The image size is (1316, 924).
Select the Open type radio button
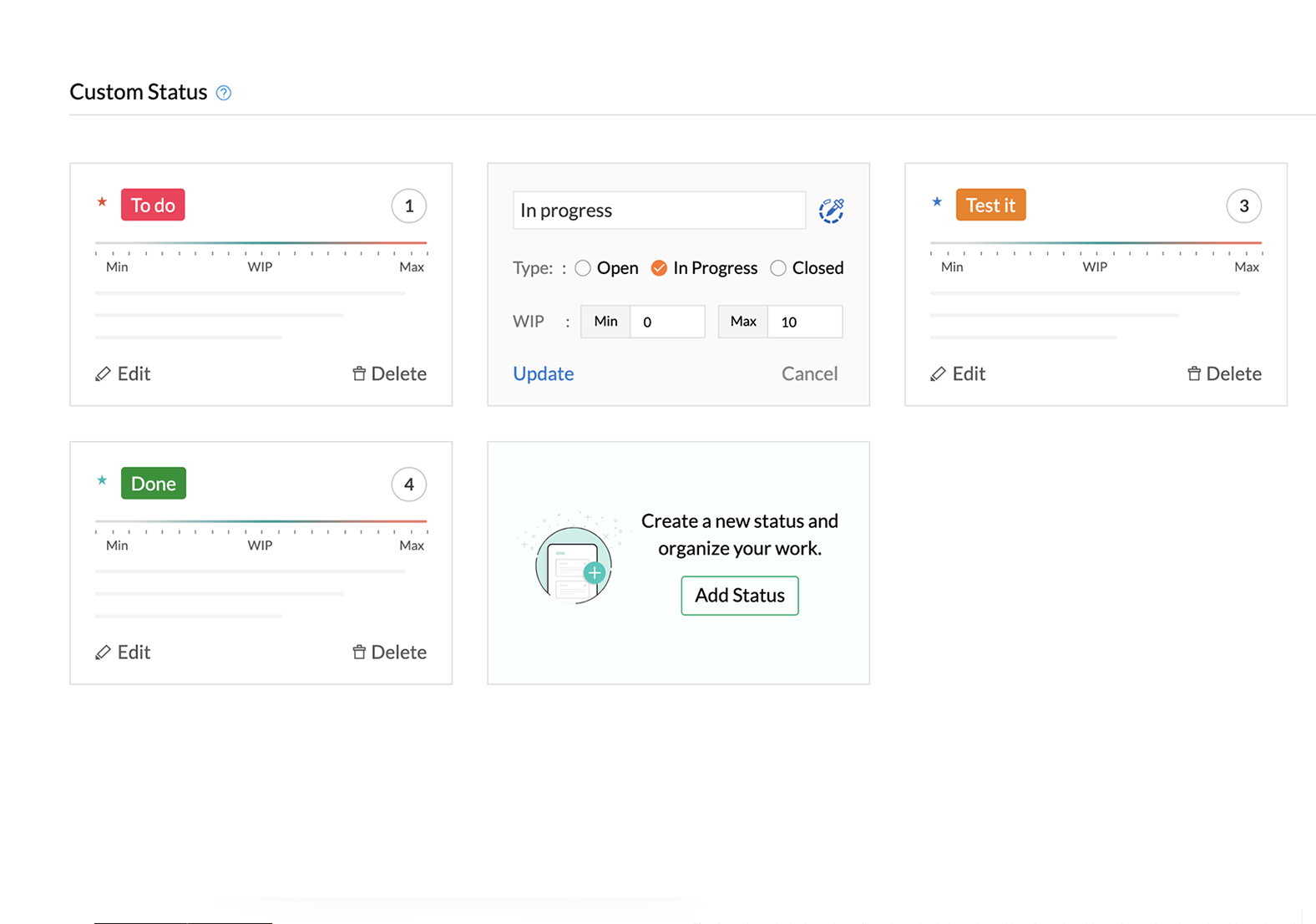[583, 268]
